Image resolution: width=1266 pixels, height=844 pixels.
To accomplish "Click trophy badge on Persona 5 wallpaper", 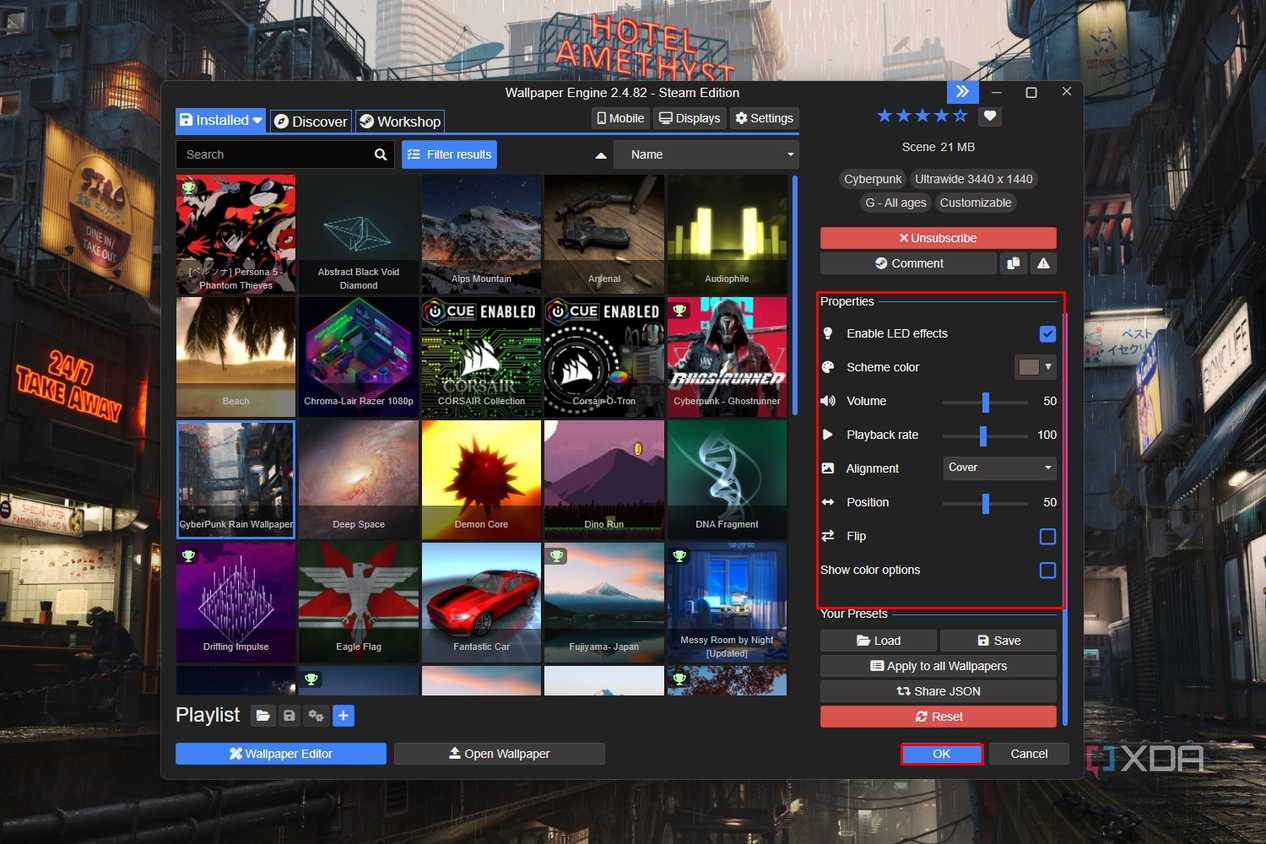I will (188, 187).
